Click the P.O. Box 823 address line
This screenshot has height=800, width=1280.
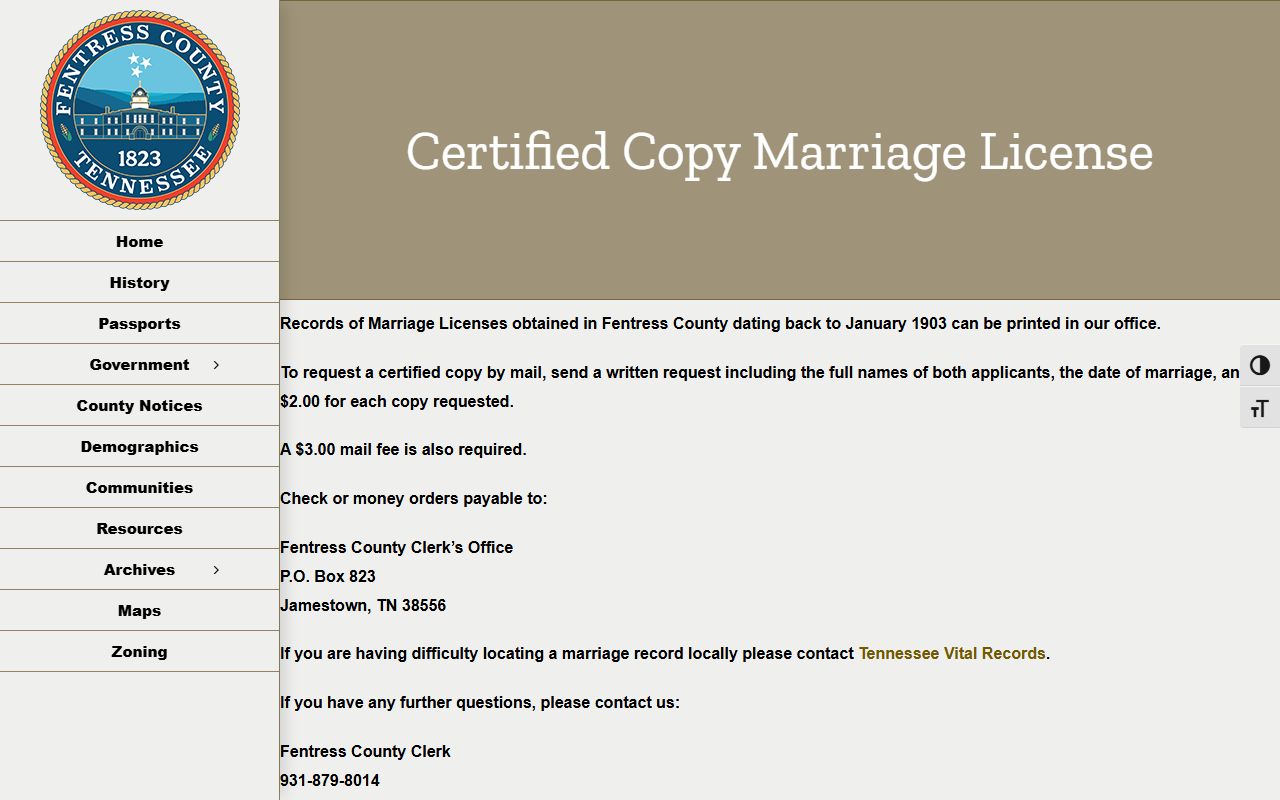tap(328, 576)
